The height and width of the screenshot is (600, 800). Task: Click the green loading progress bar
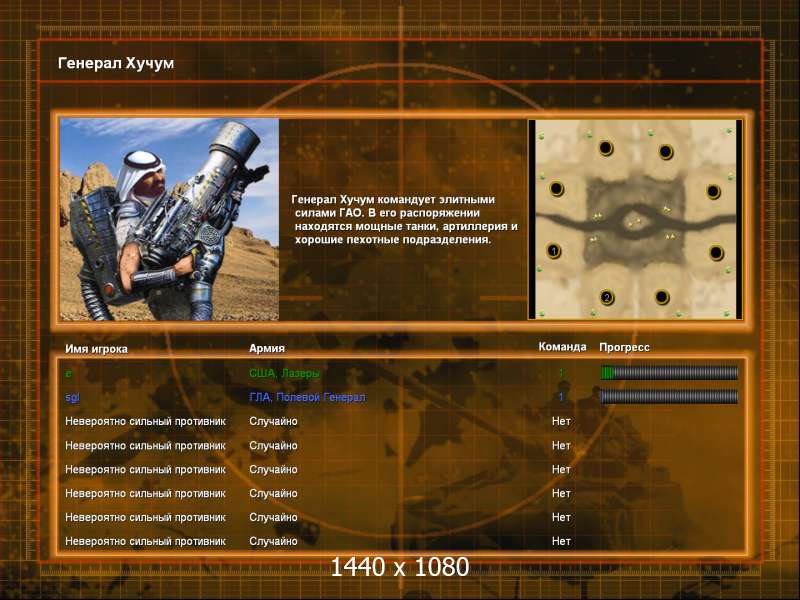669,373
